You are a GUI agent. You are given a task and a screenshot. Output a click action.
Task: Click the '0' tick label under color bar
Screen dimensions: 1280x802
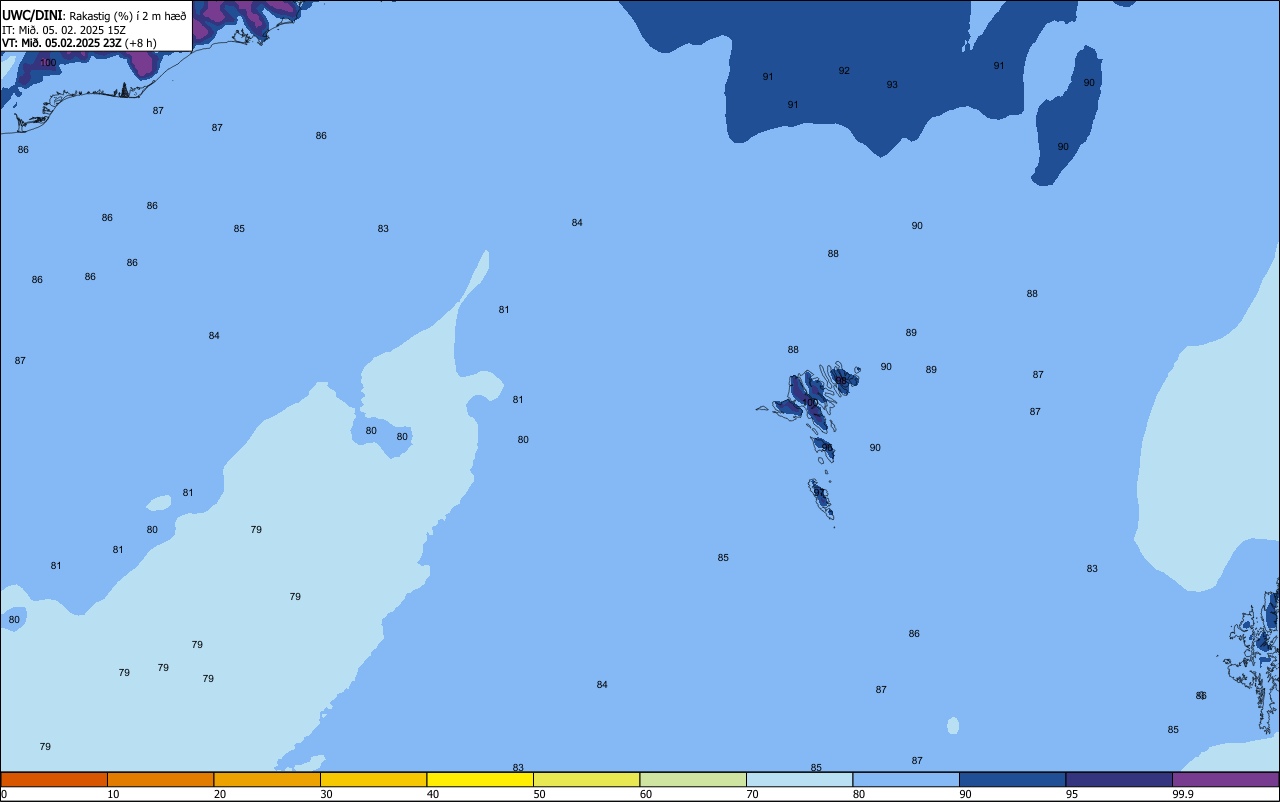pyautogui.click(x=4, y=794)
